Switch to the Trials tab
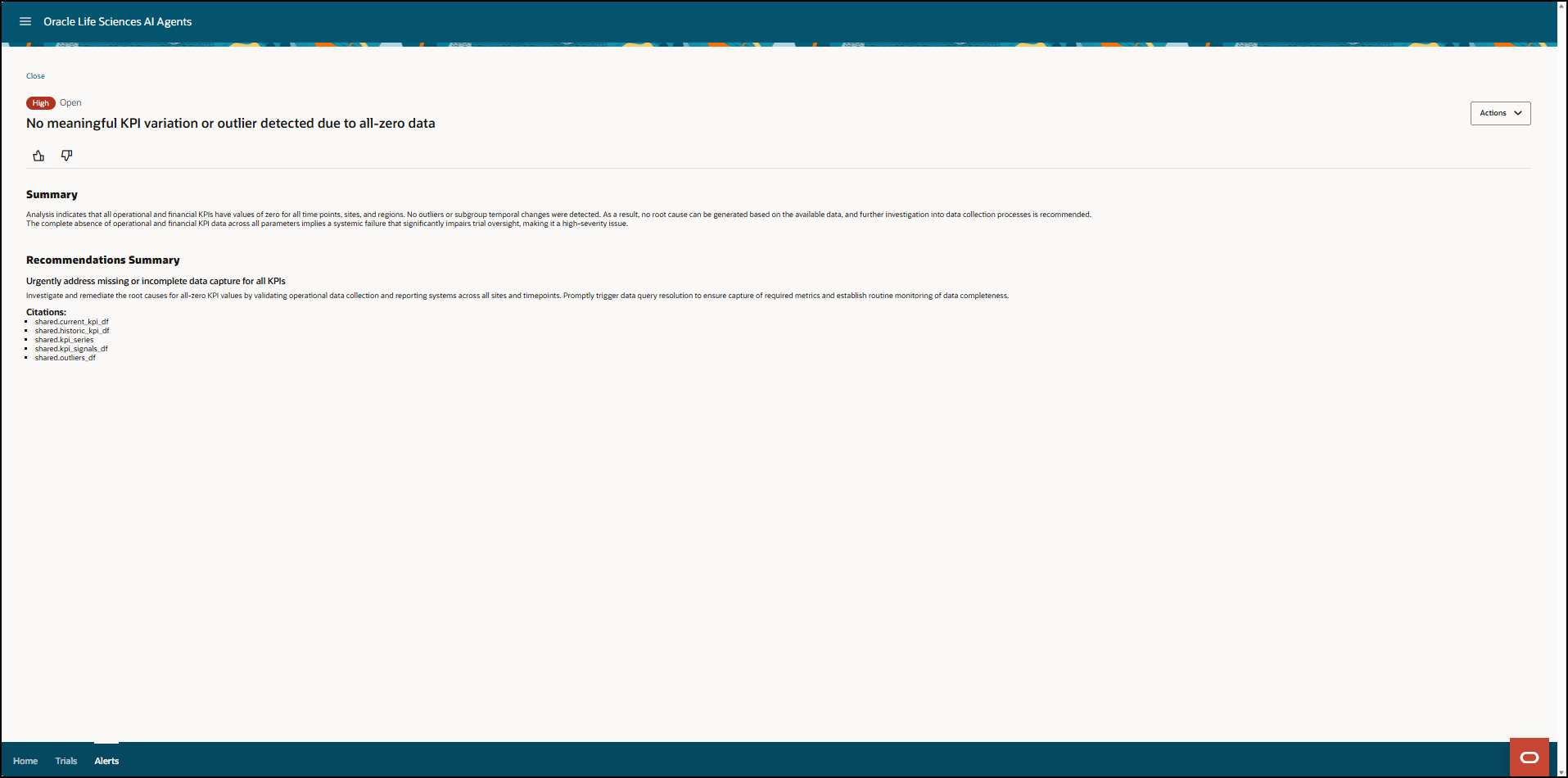The height and width of the screenshot is (778, 1568). click(x=66, y=761)
